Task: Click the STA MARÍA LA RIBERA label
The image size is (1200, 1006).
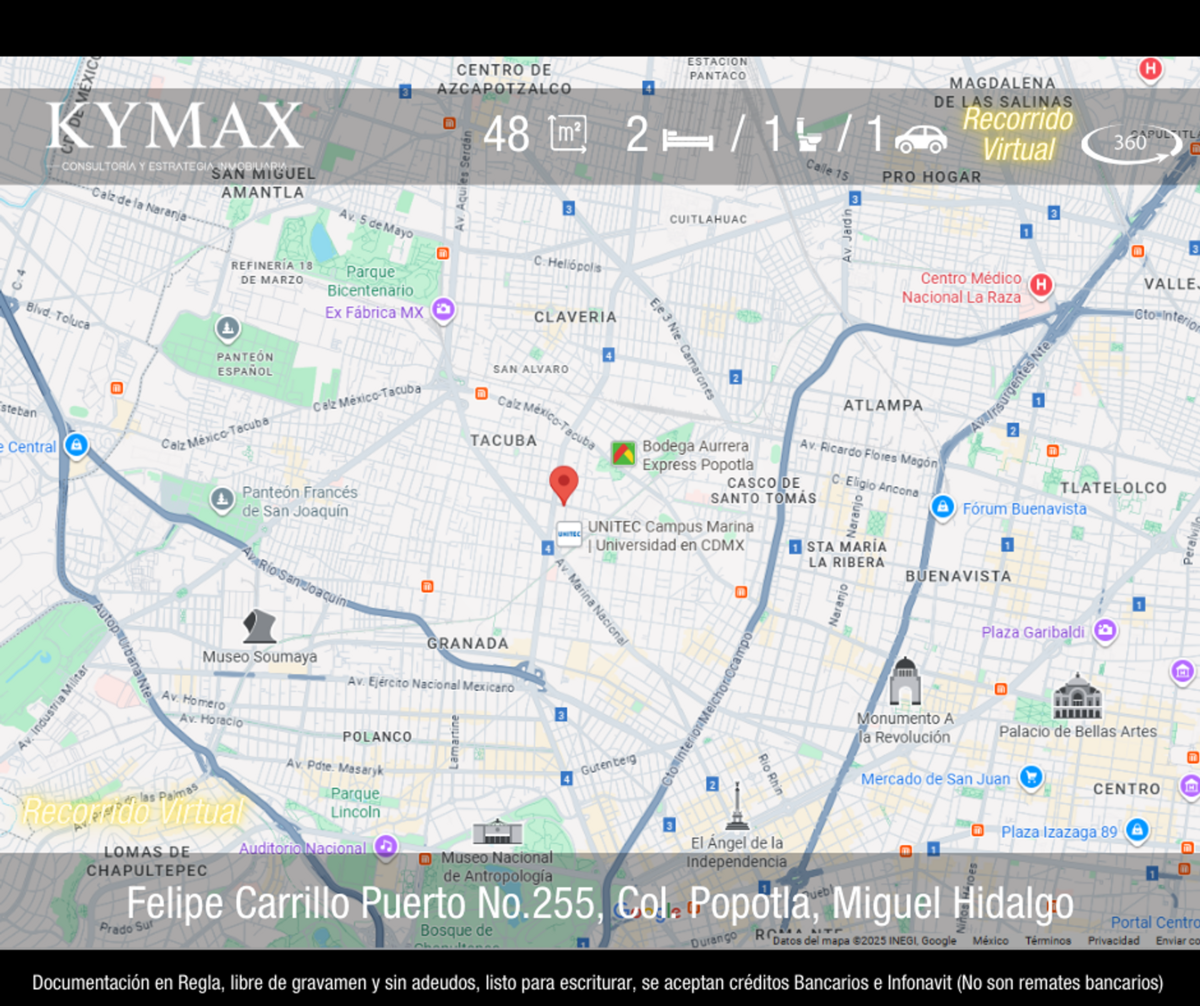Action: point(846,554)
